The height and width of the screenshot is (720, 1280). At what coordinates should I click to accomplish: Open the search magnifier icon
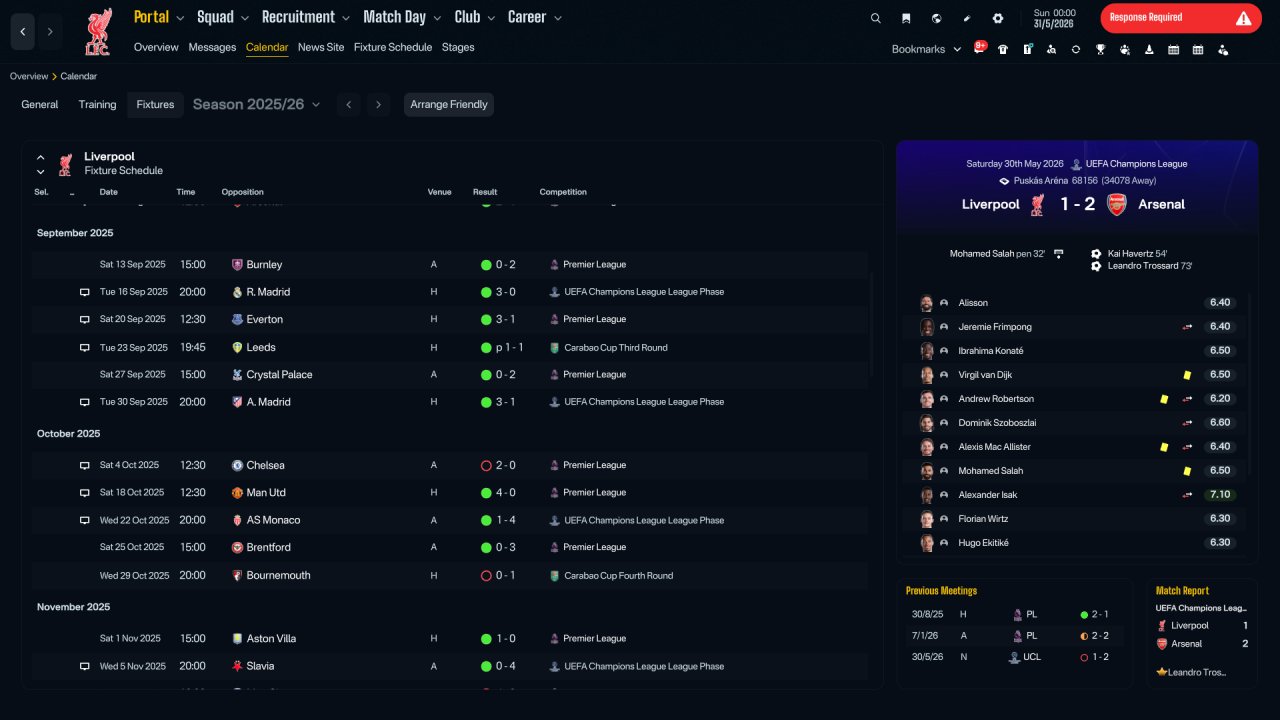point(876,18)
